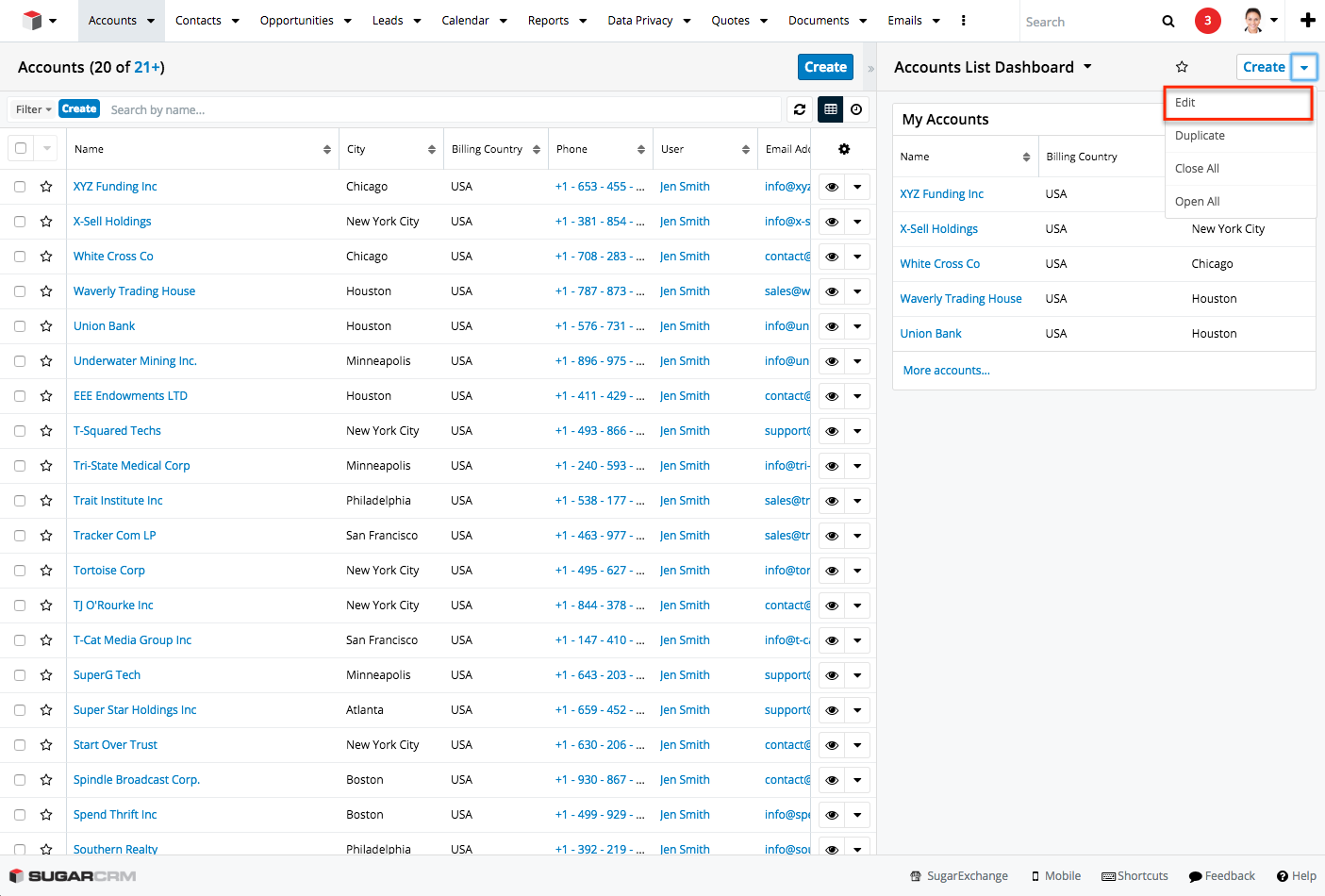Favorite the XYZ Funding Inc row
The image size is (1325, 896).
(46, 187)
